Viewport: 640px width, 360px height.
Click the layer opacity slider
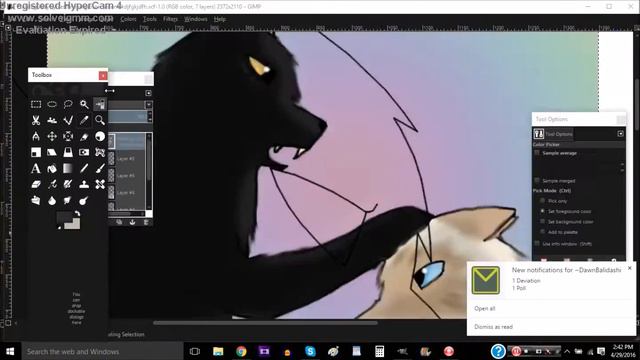pyautogui.click(x=127, y=117)
